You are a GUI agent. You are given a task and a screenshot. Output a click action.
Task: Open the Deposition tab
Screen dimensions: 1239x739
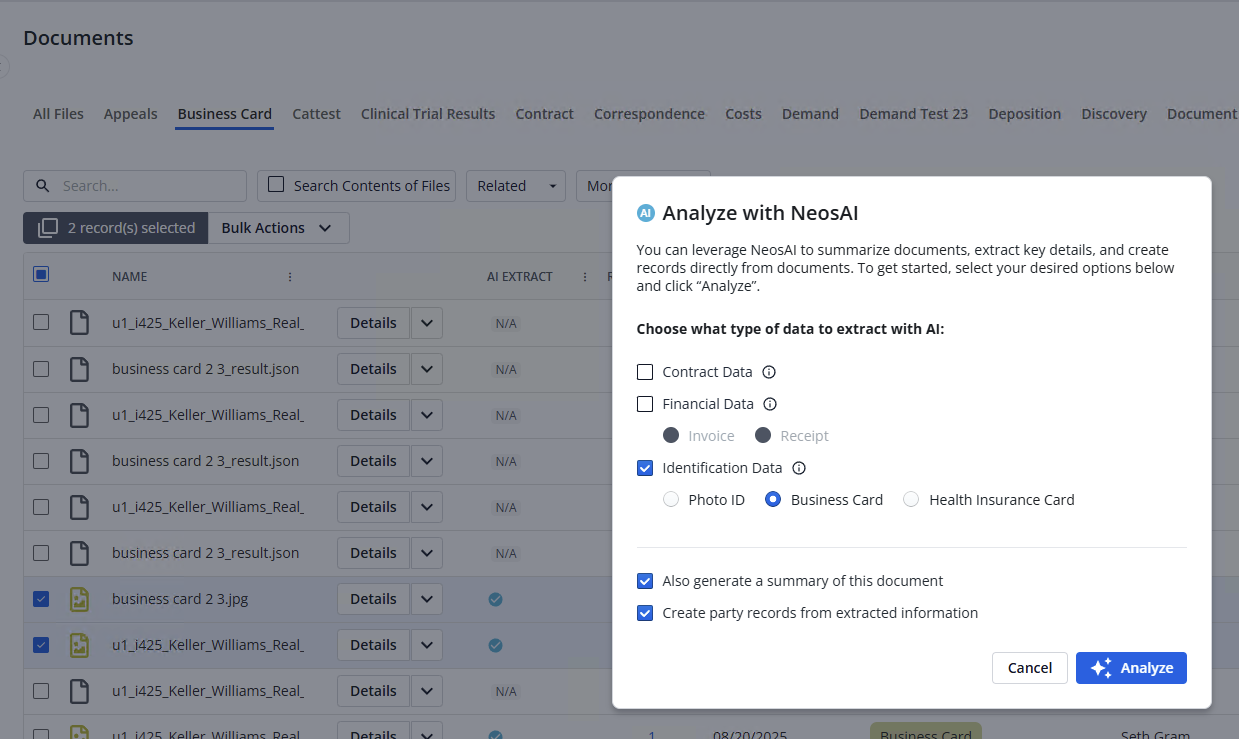[x=1024, y=114]
